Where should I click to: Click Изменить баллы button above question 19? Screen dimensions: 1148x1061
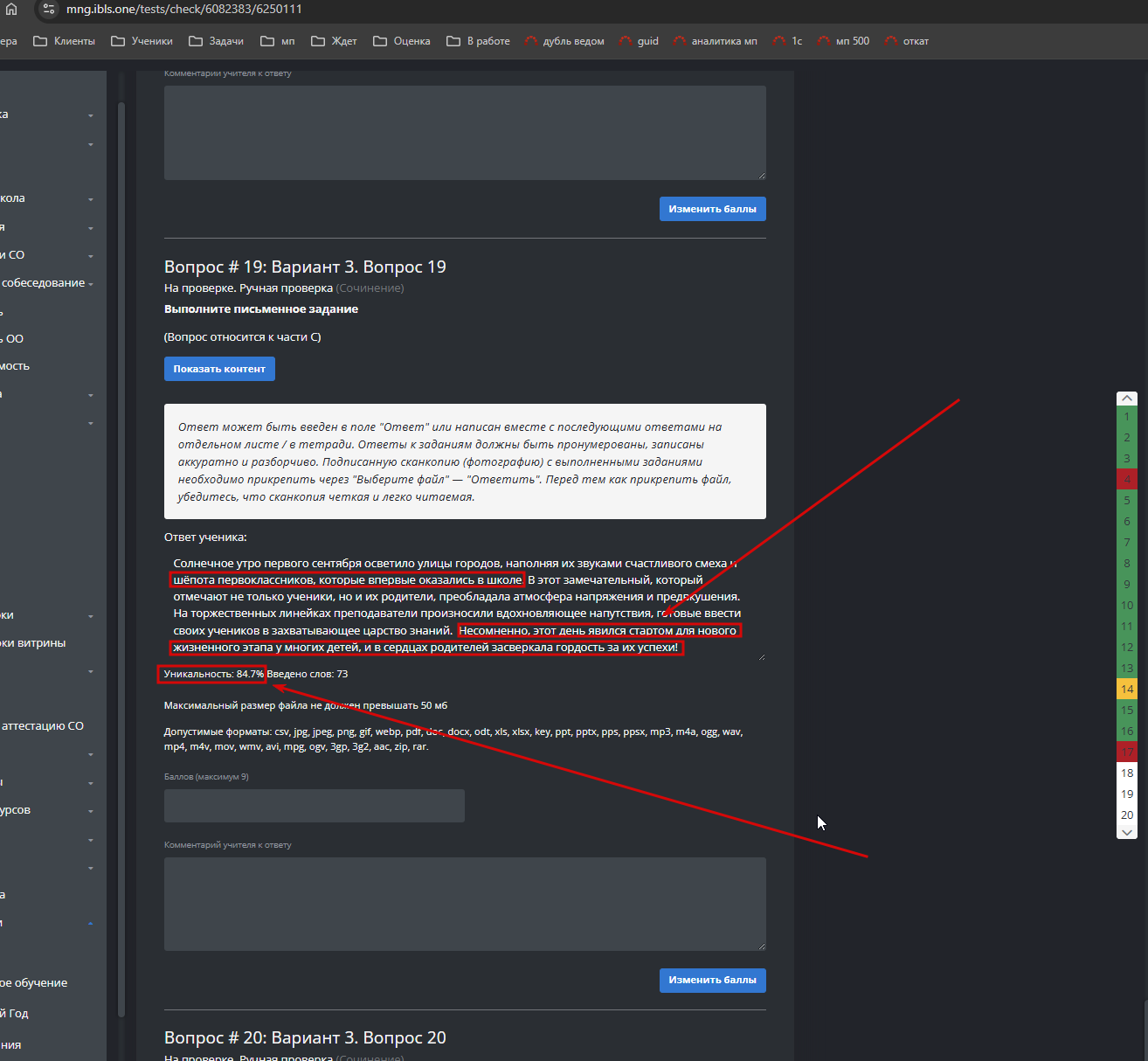pyautogui.click(x=713, y=209)
